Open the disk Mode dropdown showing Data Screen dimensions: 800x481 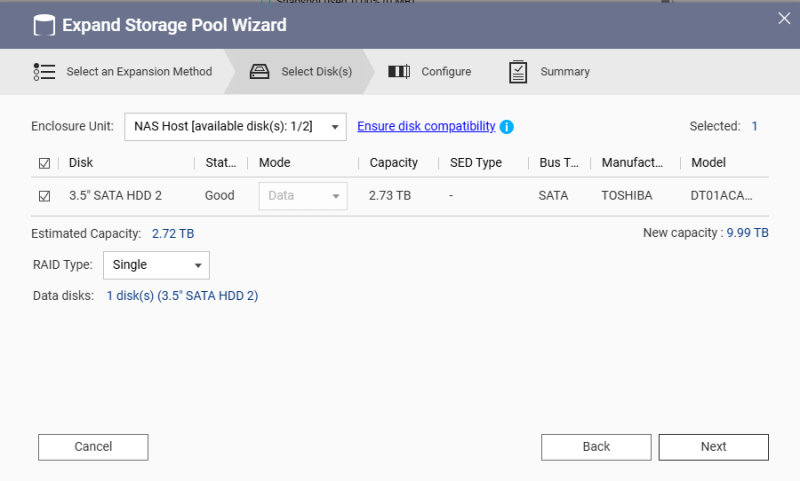(303, 196)
